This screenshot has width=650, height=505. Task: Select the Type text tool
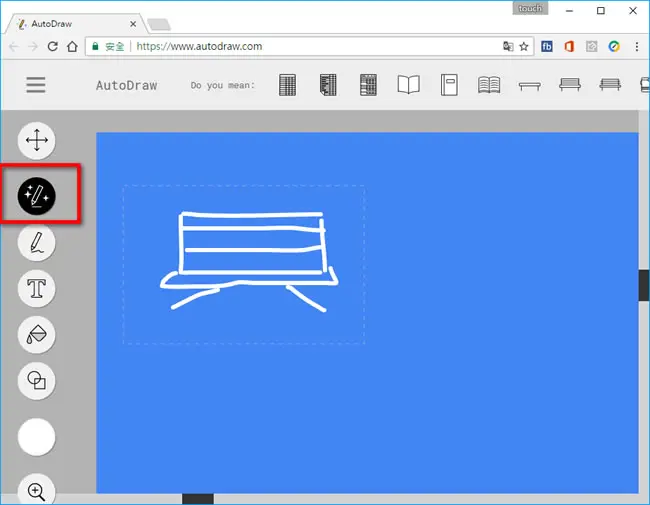click(x=36, y=288)
